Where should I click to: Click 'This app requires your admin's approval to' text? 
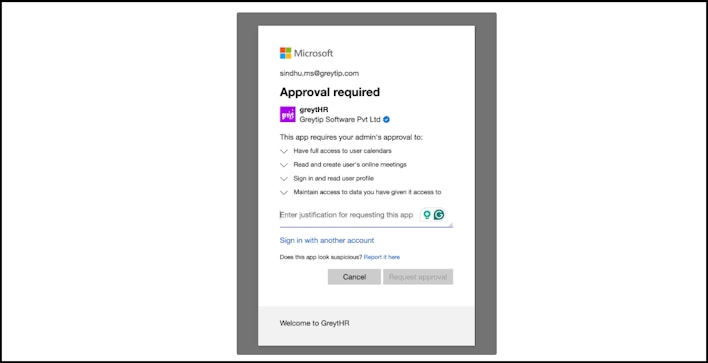pos(351,137)
